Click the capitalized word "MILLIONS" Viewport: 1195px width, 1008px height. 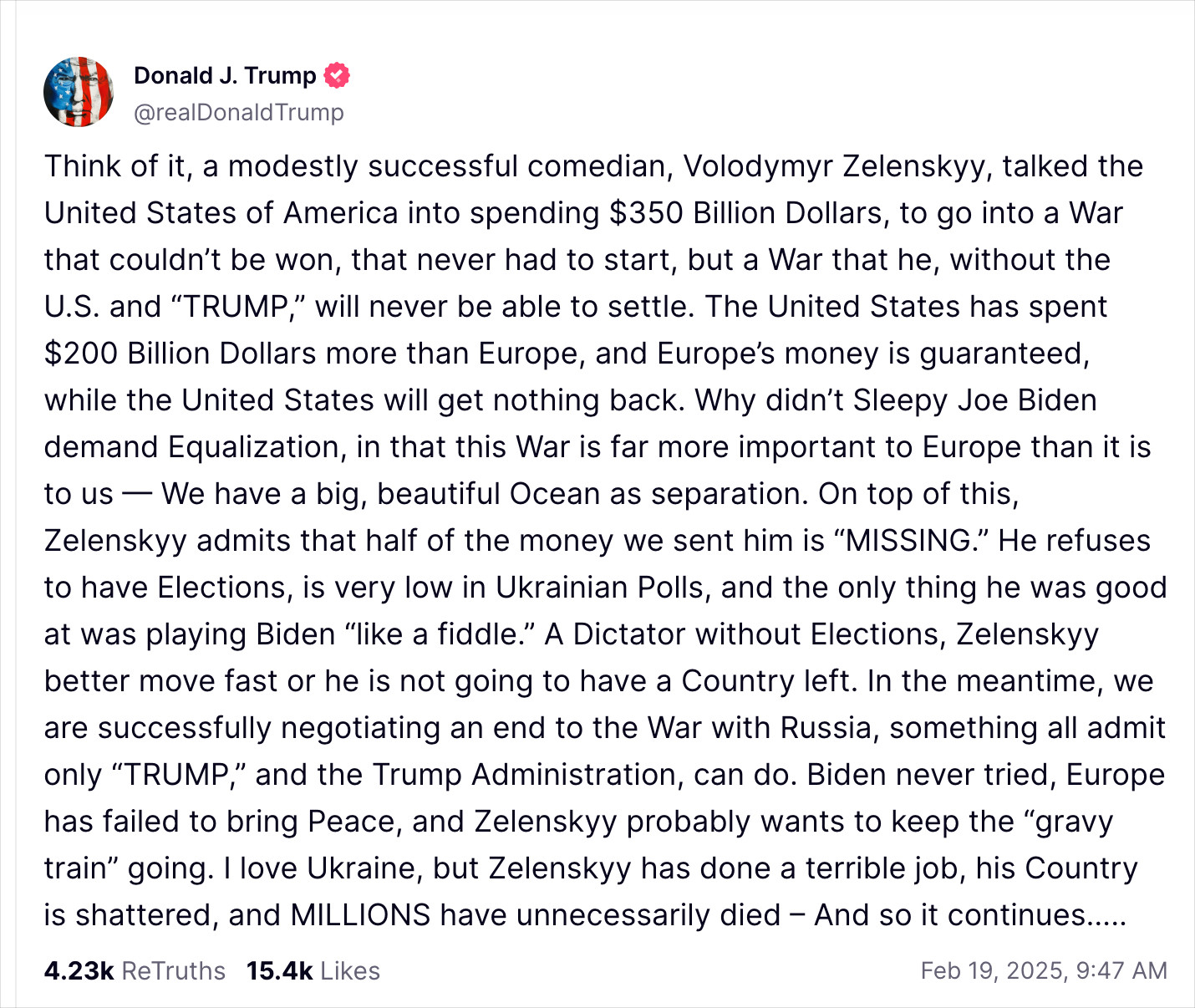pyautogui.click(x=360, y=915)
